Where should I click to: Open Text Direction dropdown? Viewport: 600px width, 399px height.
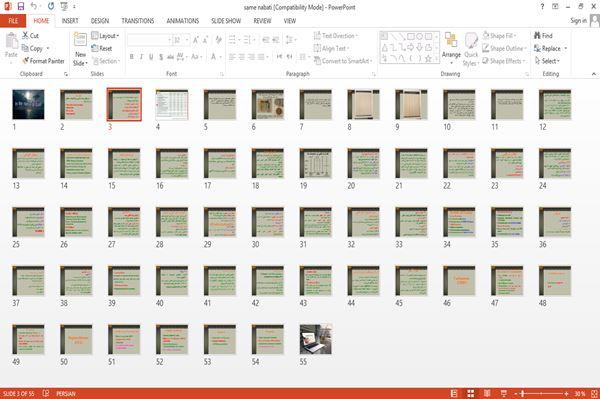click(x=336, y=36)
